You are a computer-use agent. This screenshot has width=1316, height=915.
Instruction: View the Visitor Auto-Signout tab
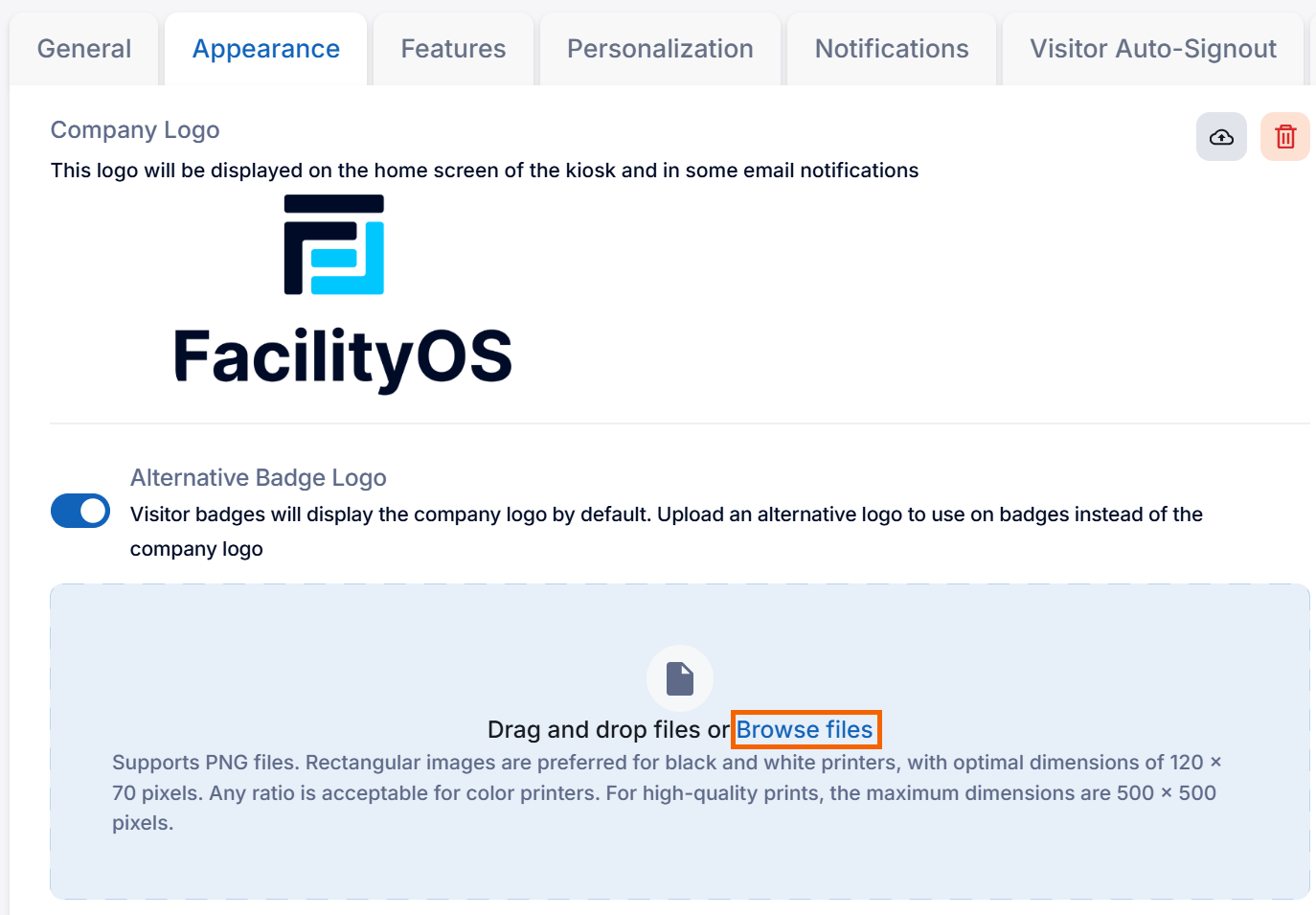click(1152, 48)
